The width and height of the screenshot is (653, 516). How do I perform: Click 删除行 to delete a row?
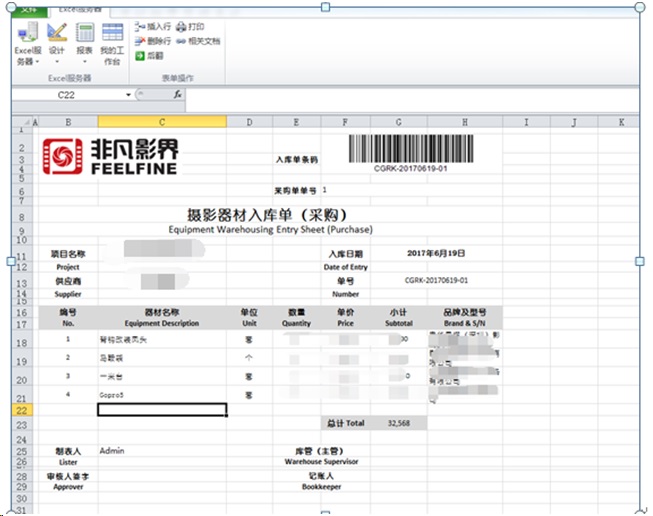[152, 42]
